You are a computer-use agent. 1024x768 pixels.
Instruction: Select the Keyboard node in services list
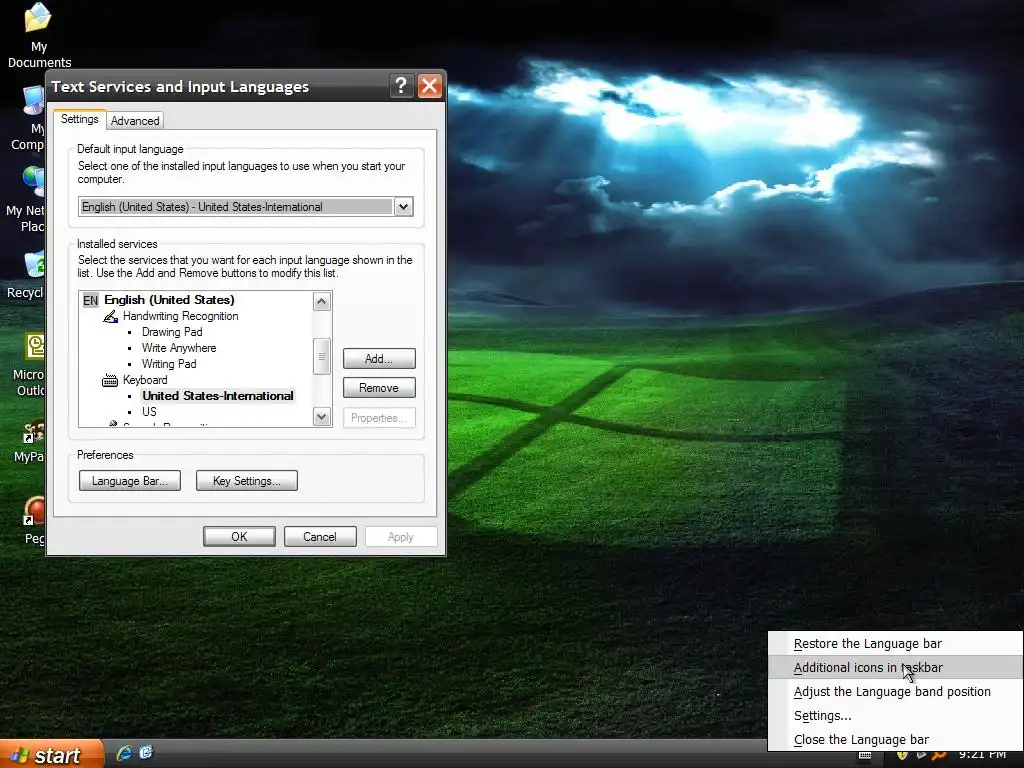tap(145, 380)
